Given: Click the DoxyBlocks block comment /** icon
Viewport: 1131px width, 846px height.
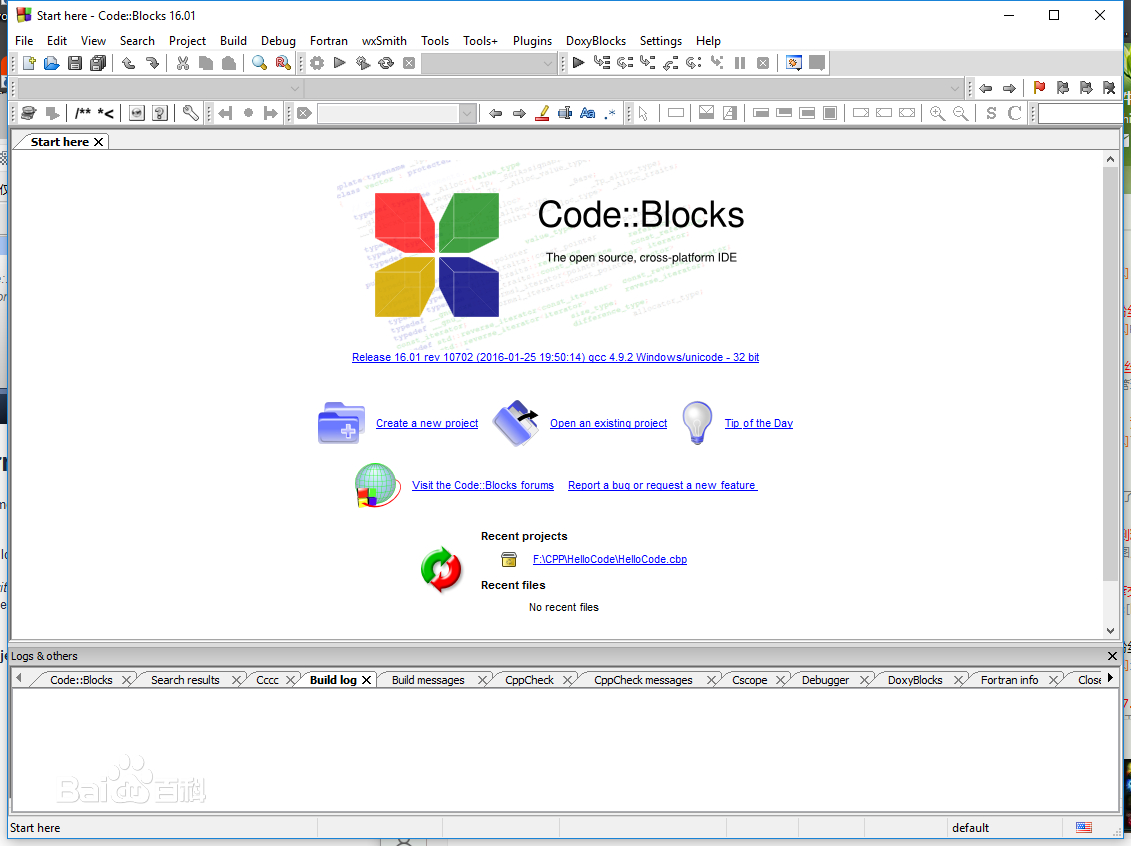Looking at the screenshot, I should 83,113.
